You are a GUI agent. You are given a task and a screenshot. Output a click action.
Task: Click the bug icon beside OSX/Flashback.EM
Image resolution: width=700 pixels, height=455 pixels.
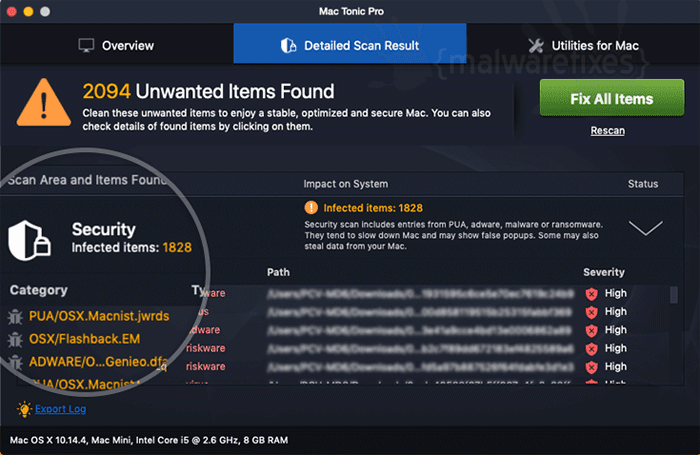tap(15, 339)
